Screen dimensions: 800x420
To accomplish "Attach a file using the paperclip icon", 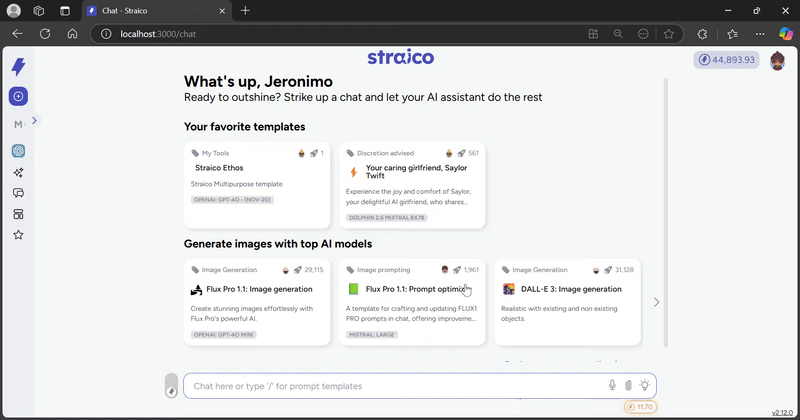I will 628,386.
